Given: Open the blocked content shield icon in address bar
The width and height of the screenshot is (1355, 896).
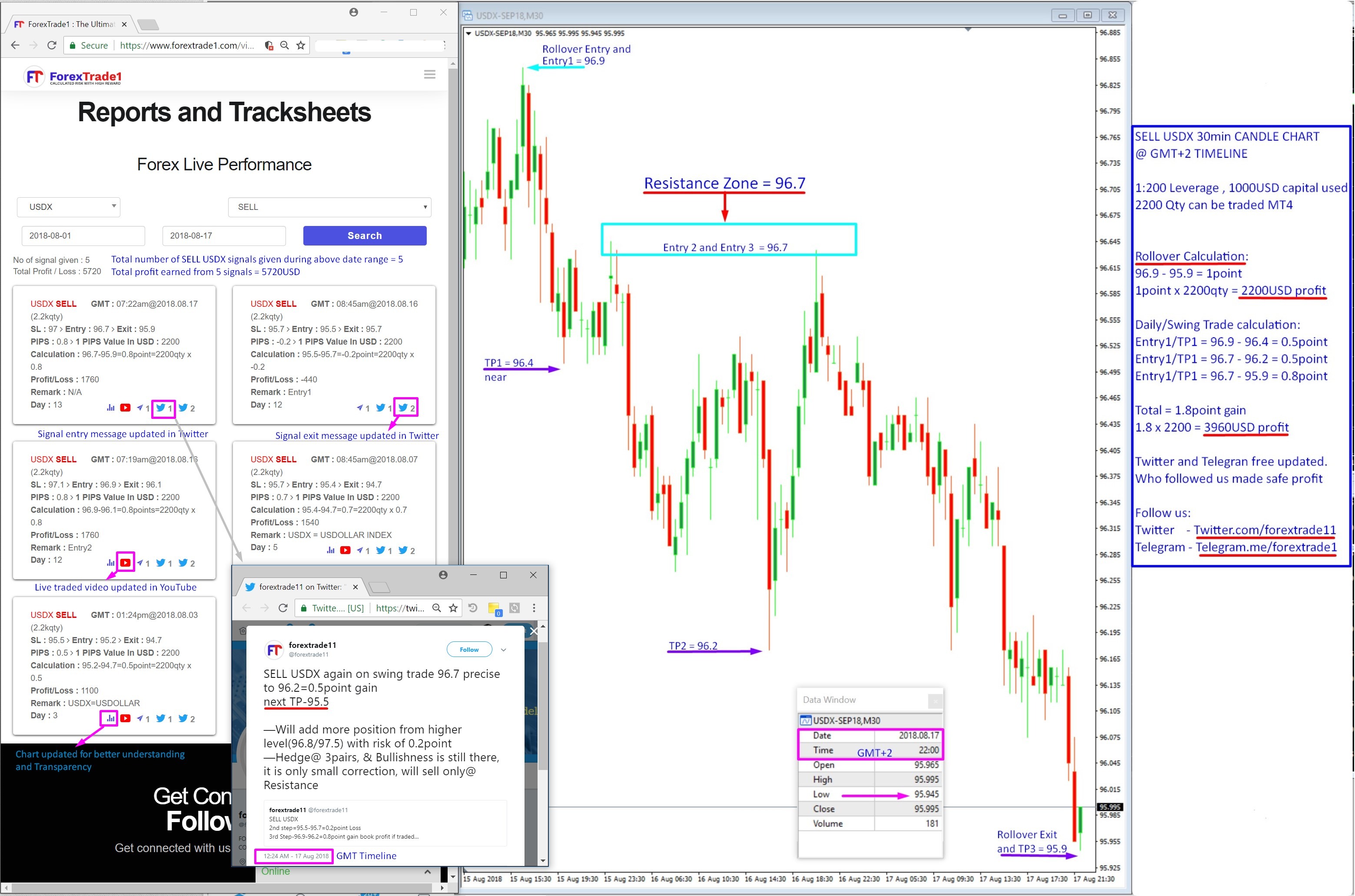Looking at the screenshot, I should point(269,45).
